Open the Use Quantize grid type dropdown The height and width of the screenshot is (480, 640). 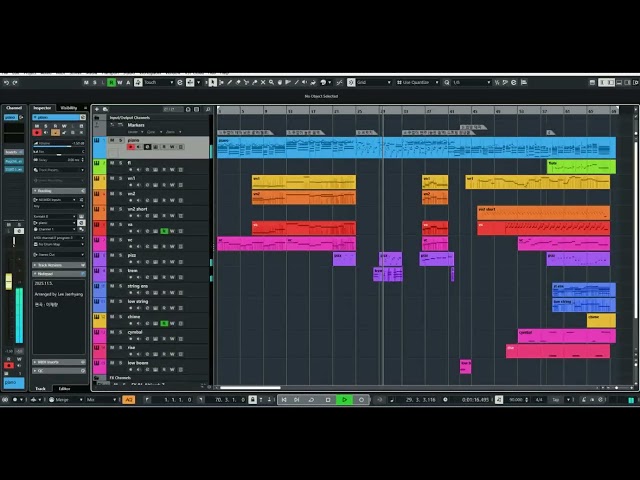coord(418,82)
